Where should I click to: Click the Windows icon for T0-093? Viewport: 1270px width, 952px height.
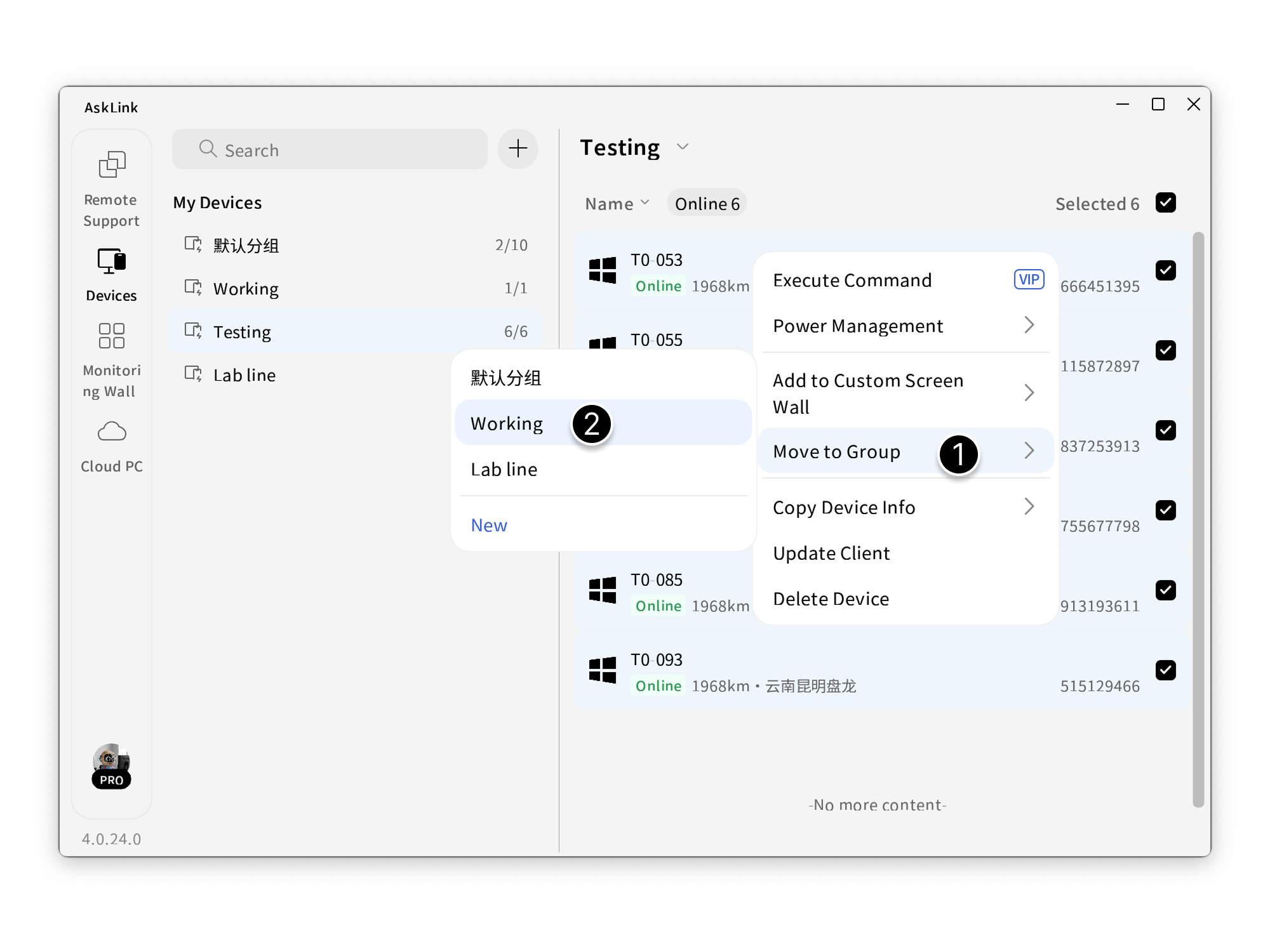coord(602,670)
